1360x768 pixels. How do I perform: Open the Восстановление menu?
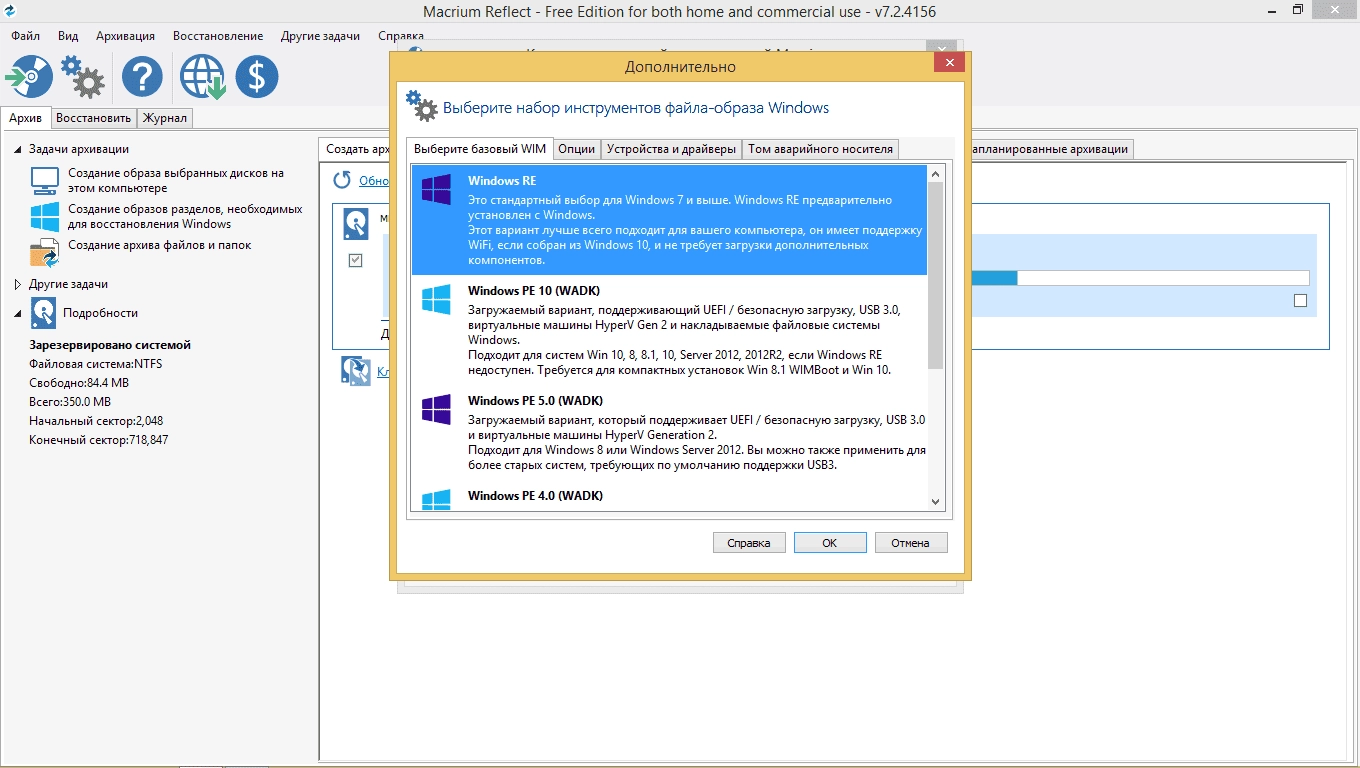[x=218, y=36]
